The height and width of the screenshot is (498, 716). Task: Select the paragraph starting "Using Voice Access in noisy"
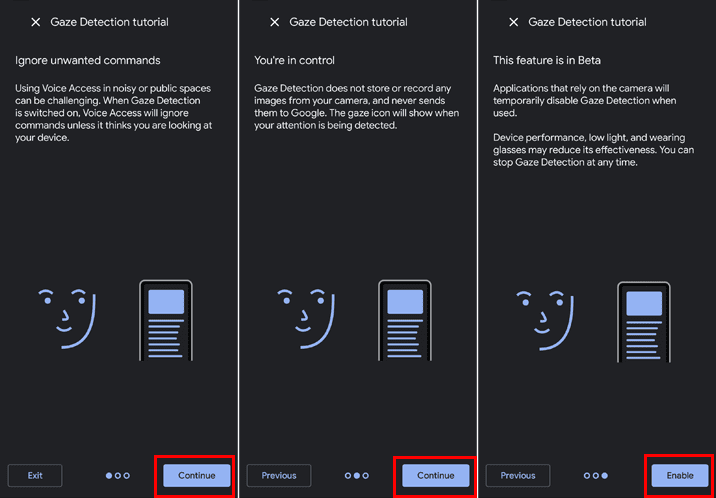(114, 113)
